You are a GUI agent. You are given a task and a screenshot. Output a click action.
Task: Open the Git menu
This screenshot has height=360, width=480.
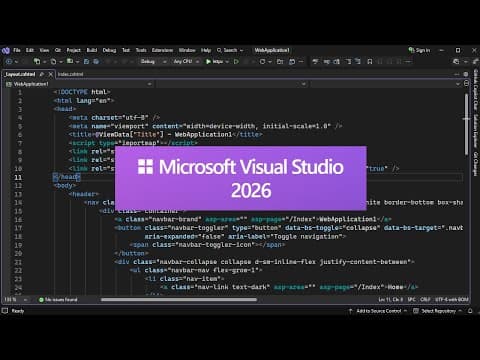click(58, 50)
